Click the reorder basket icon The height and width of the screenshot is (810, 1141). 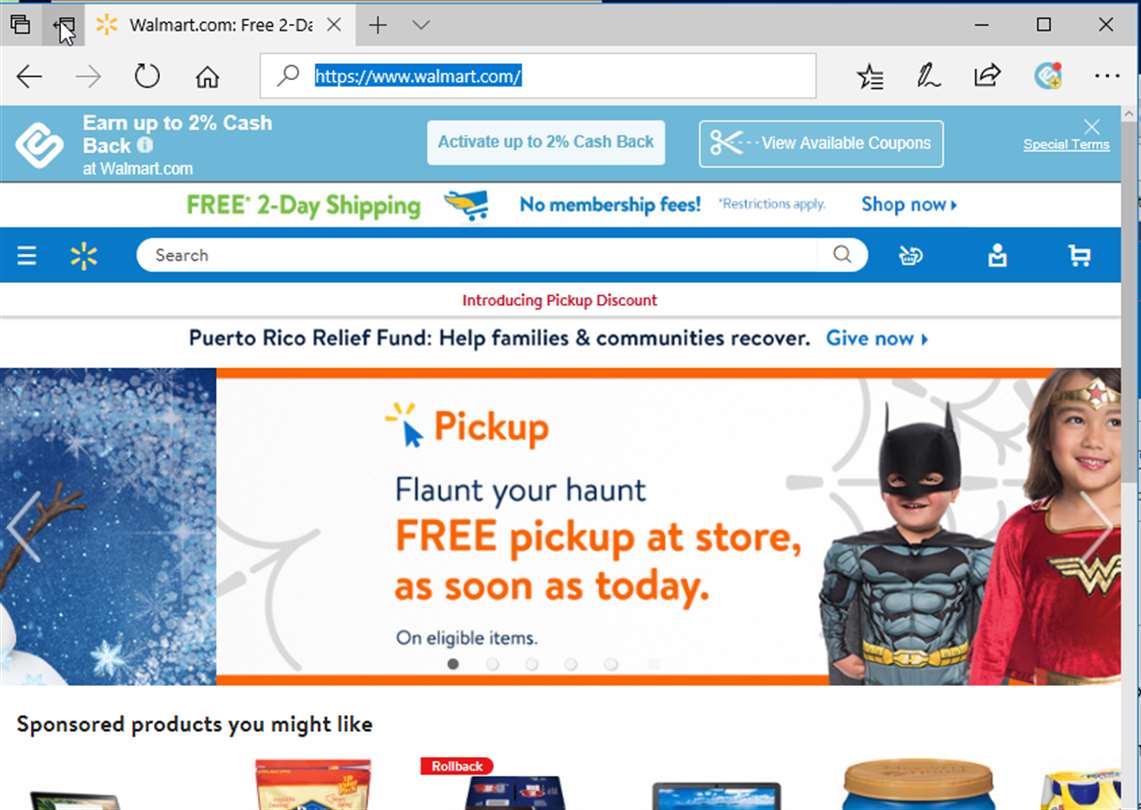click(x=910, y=255)
